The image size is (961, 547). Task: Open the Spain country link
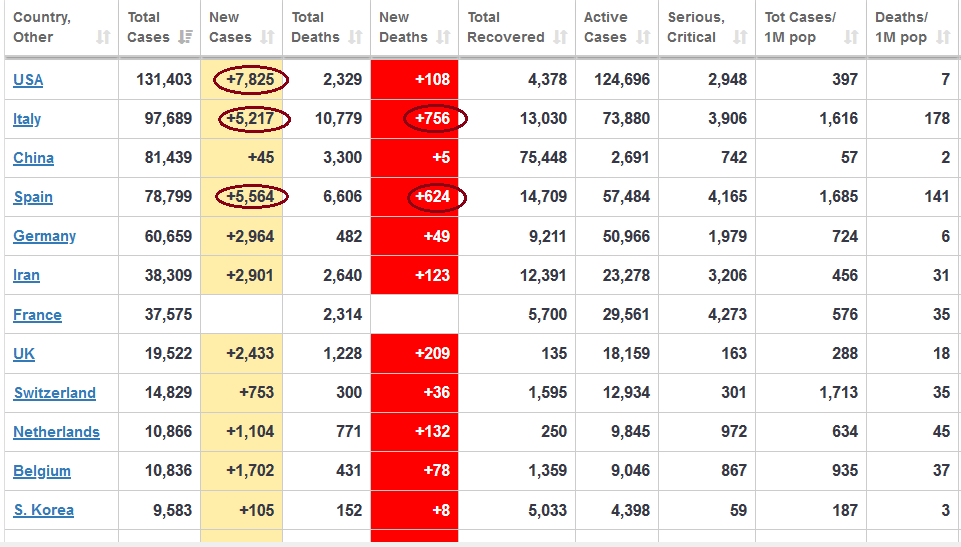click(33, 197)
